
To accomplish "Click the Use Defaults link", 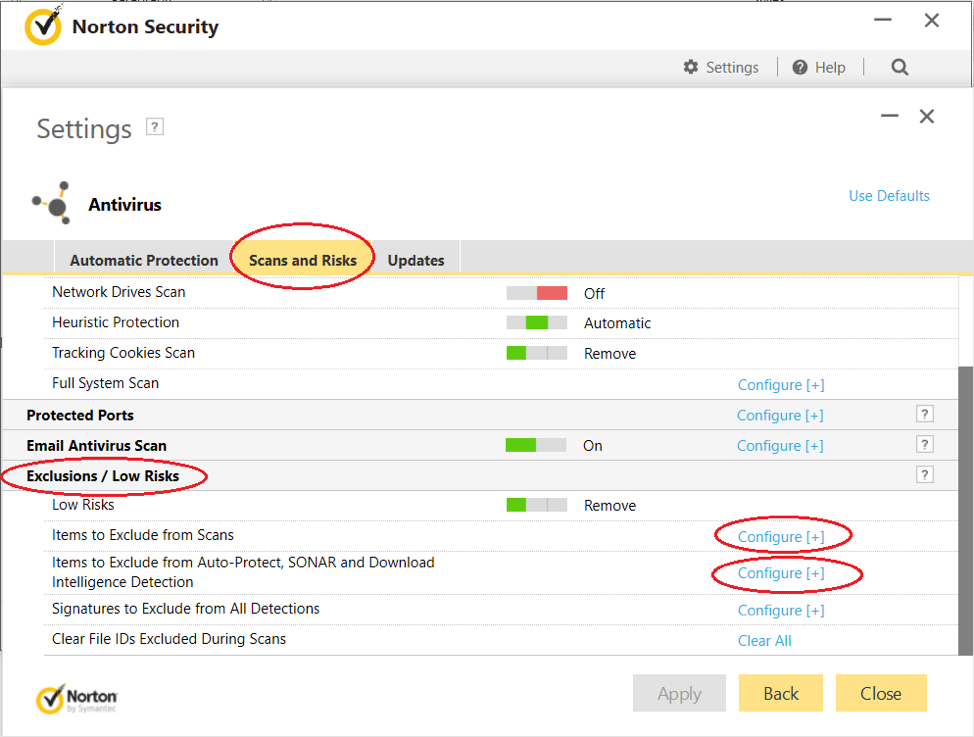I will point(889,196).
